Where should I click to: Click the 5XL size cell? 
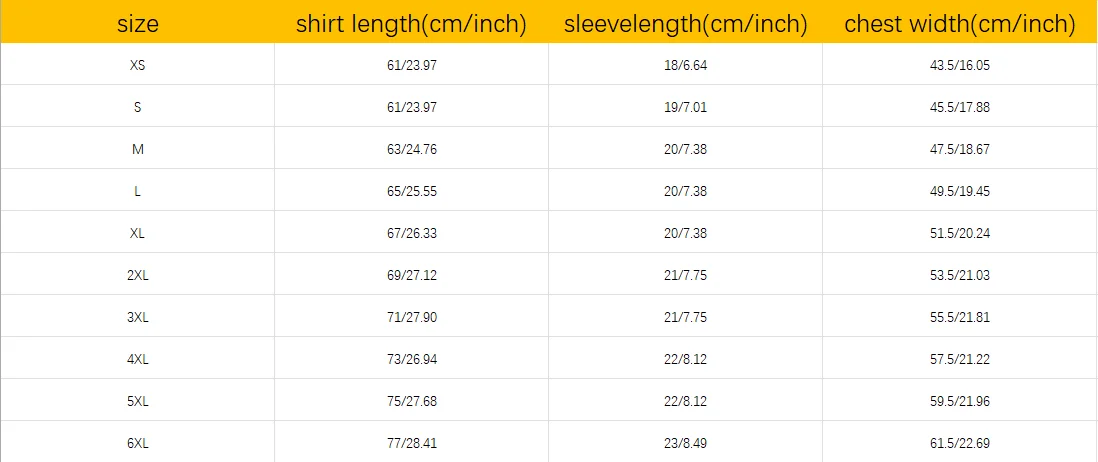point(137,401)
